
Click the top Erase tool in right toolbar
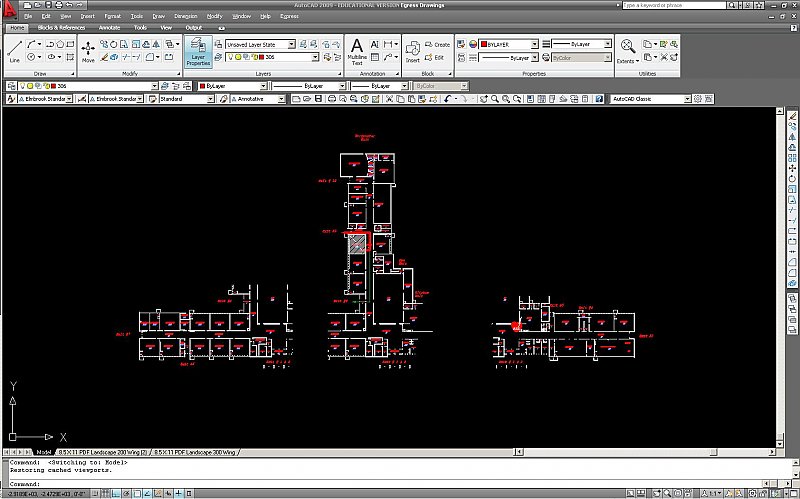pyautogui.click(x=792, y=116)
